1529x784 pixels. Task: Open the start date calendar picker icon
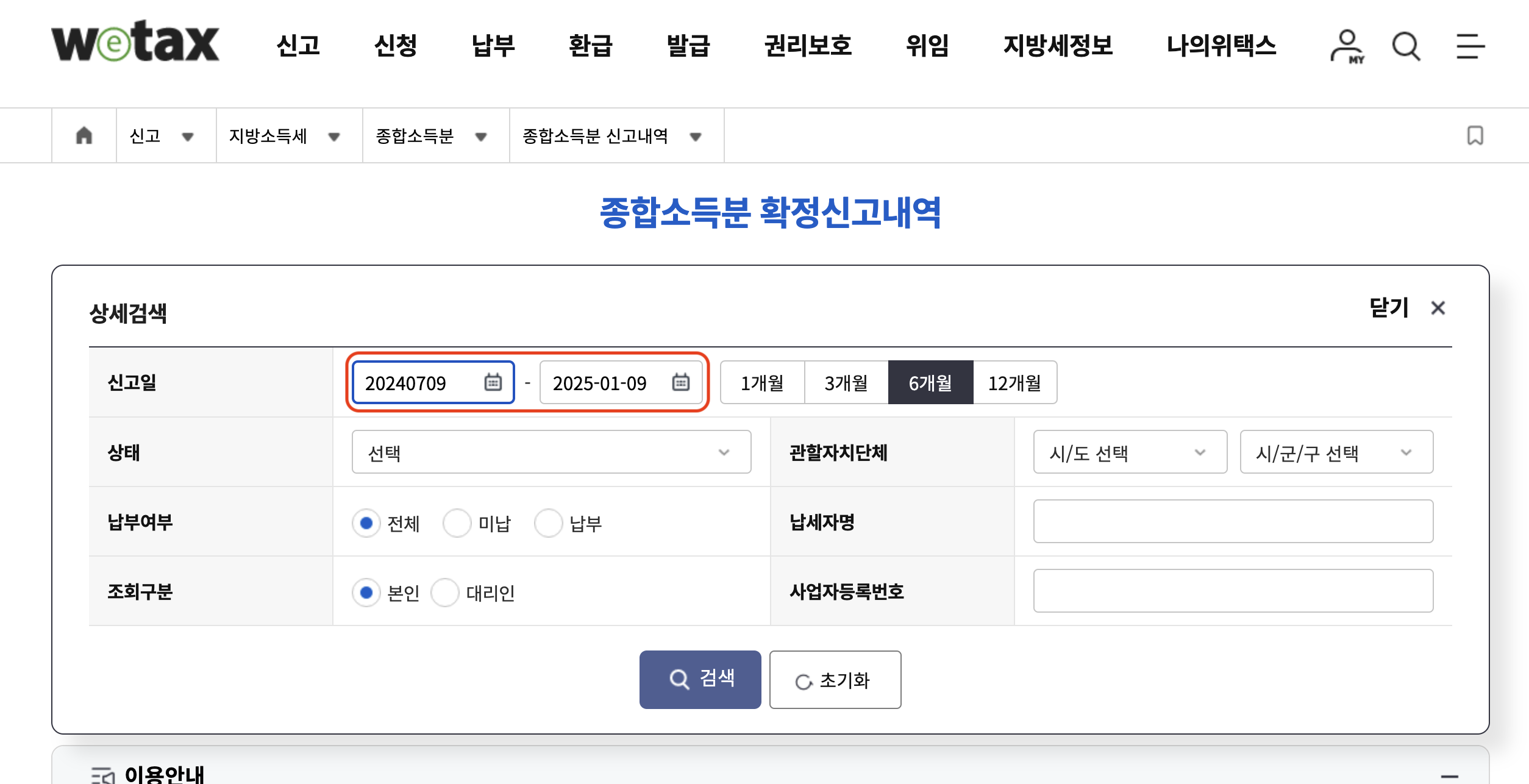(x=493, y=382)
